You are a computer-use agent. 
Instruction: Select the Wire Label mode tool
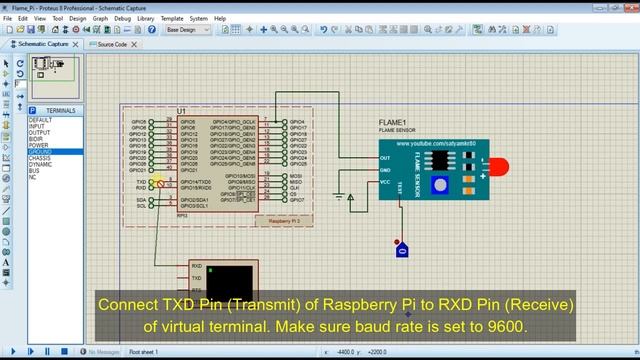coord(6,94)
